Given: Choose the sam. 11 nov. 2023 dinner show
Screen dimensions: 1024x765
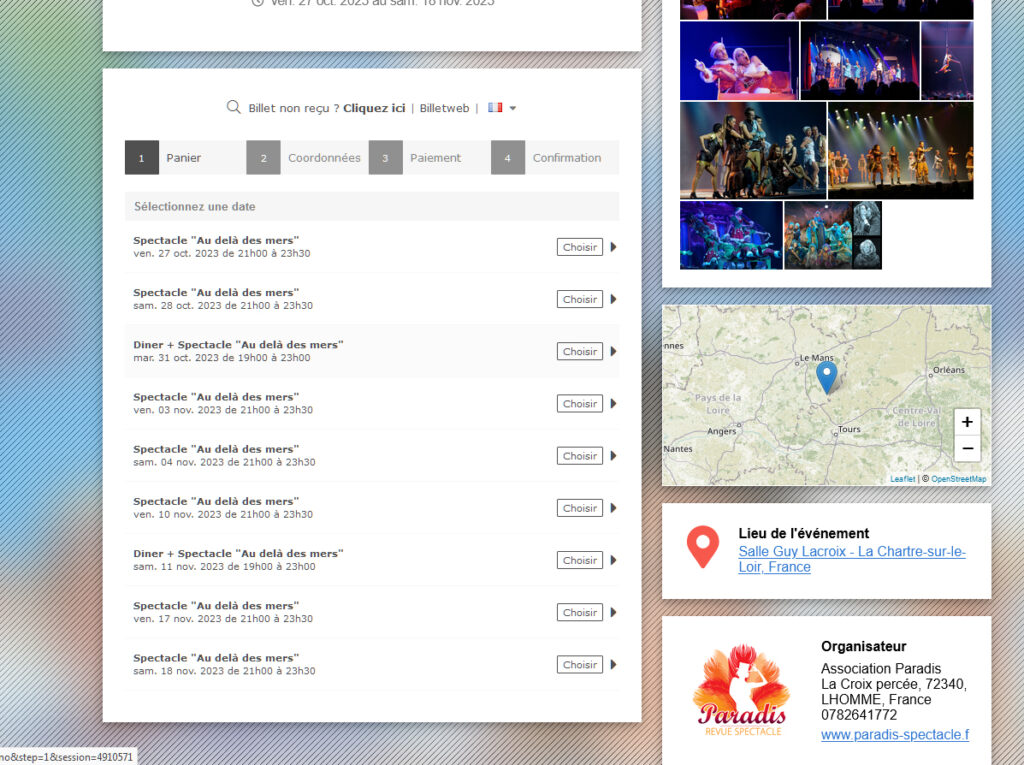Looking at the screenshot, I should coord(579,561).
